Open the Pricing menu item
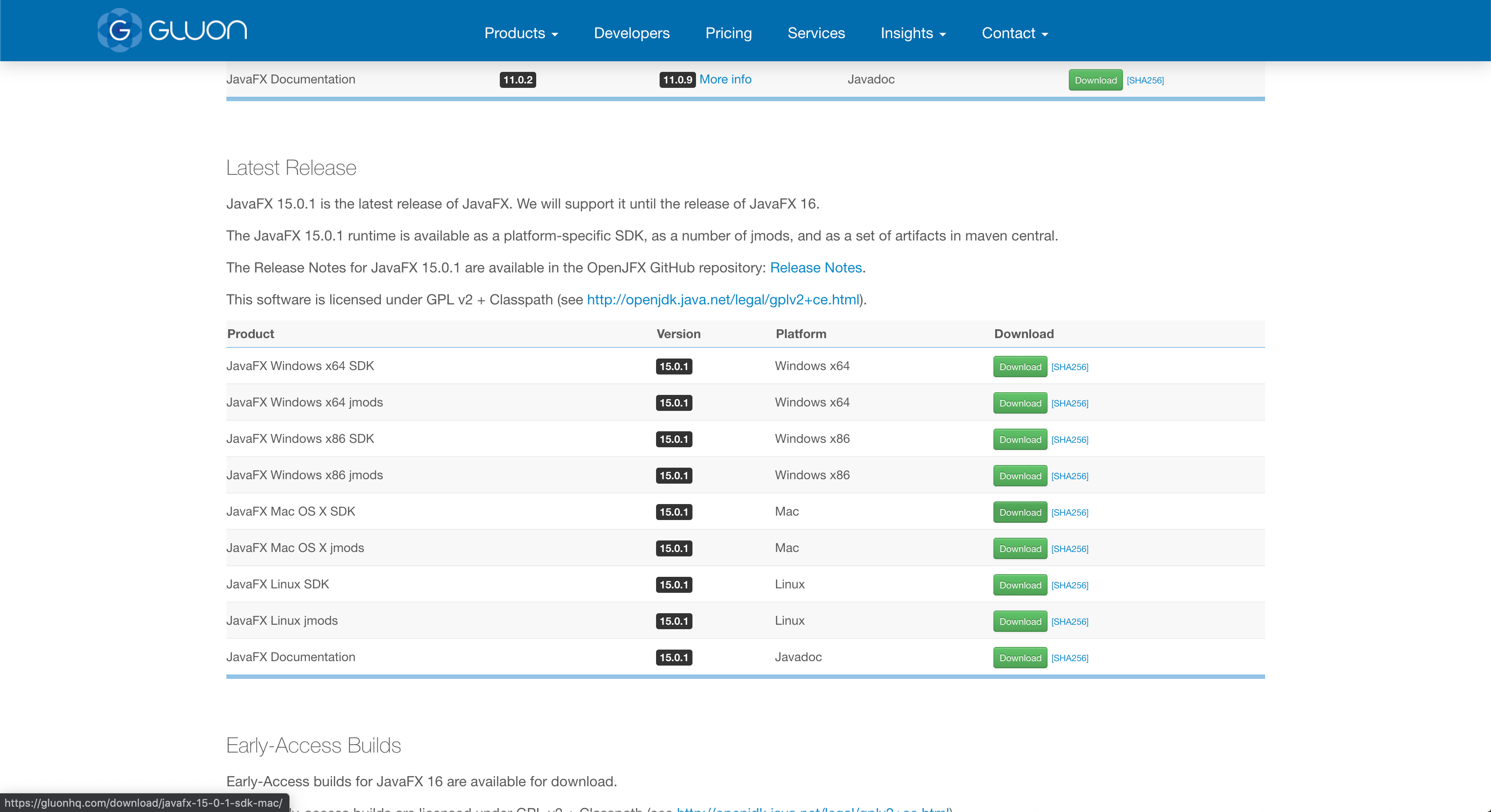Screen dimensions: 1491x812 (x=728, y=33)
